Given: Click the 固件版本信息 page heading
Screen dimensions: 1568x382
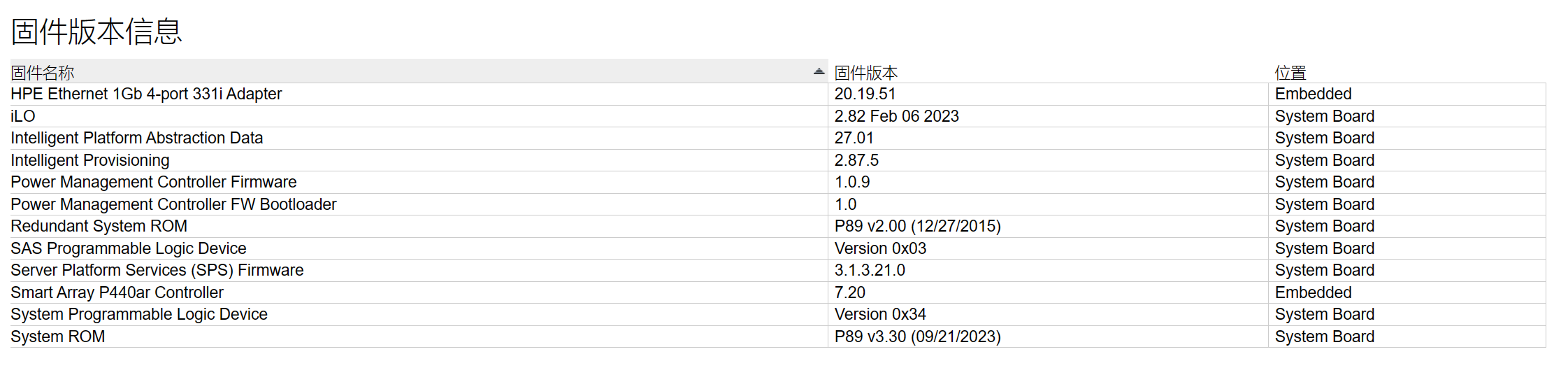Looking at the screenshot, I should [96, 31].
